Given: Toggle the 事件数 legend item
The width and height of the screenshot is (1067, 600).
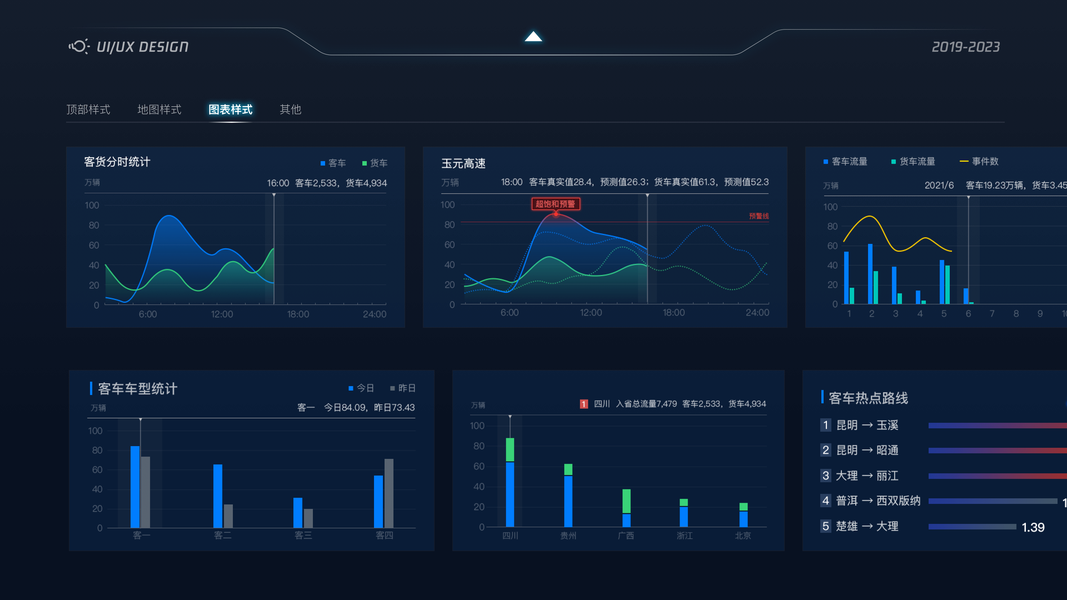Looking at the screenshot, I should pos(979,161).
